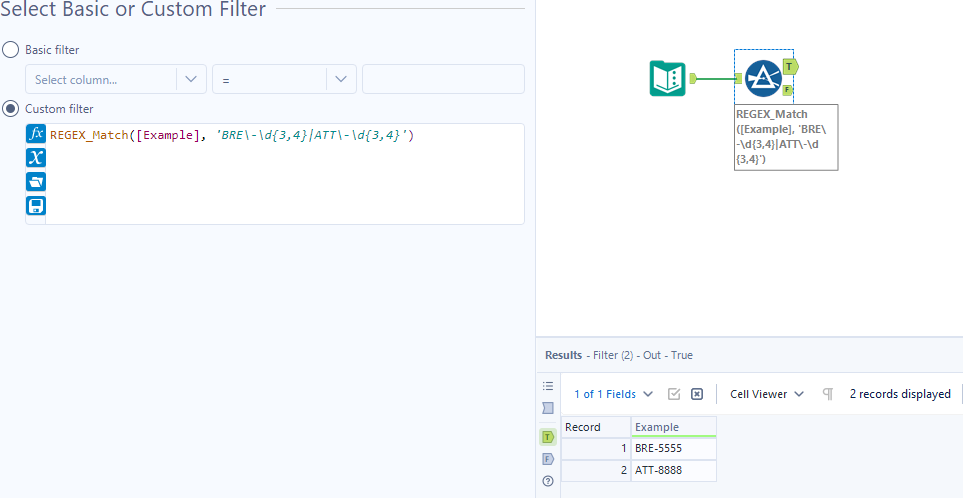Click the checkmark data cleanse icon

pyautogui.click(x=674, y=394)
